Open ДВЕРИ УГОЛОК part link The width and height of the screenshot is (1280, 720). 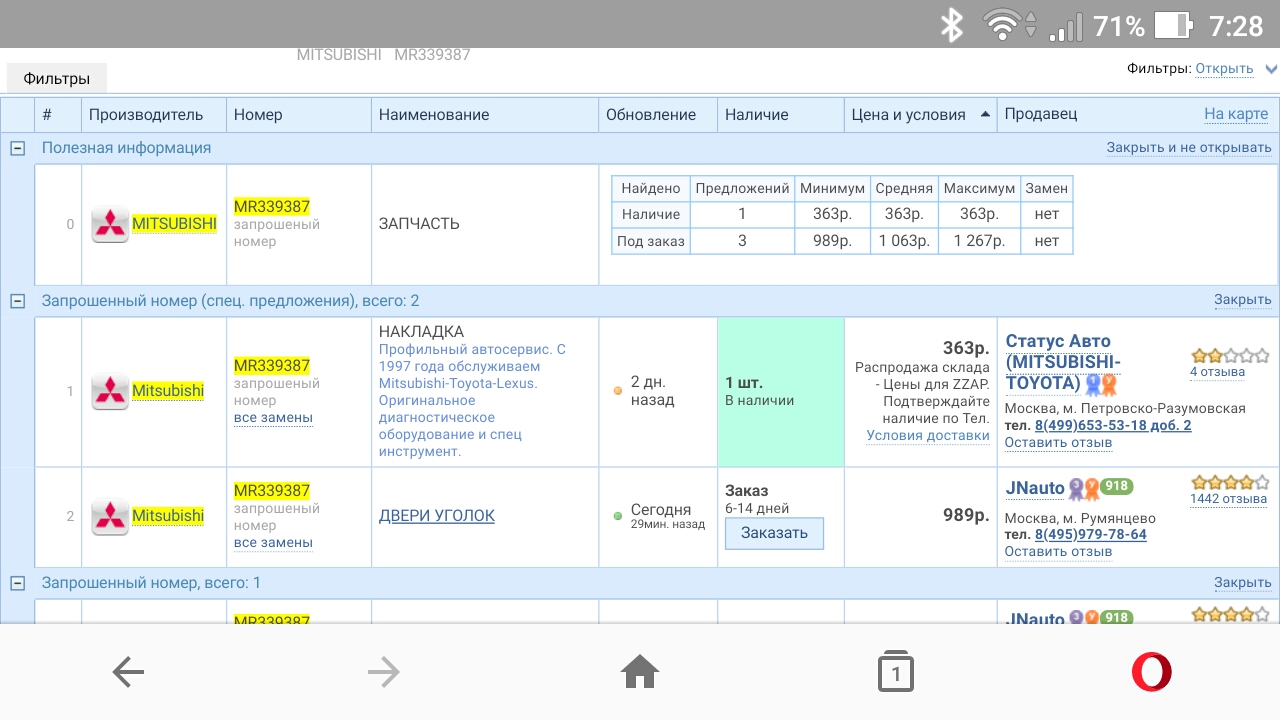coord(436,516)
